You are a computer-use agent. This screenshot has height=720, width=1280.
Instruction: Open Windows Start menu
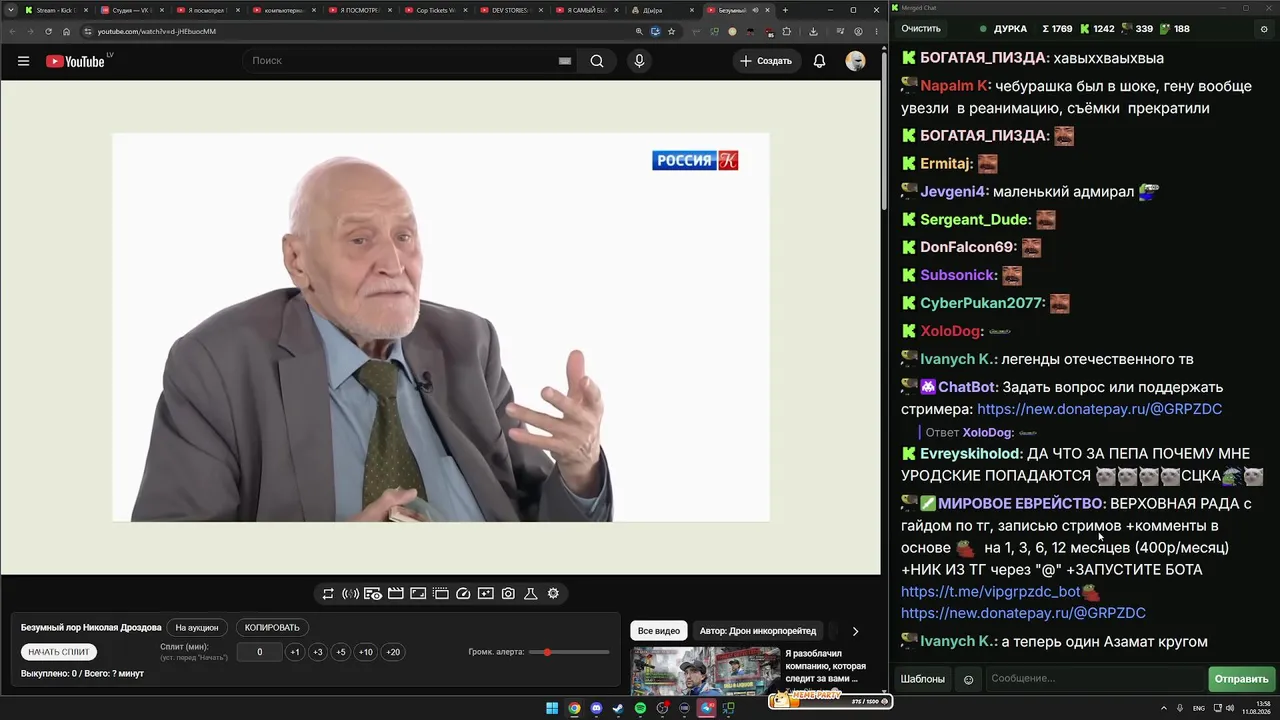click(552, 709)
